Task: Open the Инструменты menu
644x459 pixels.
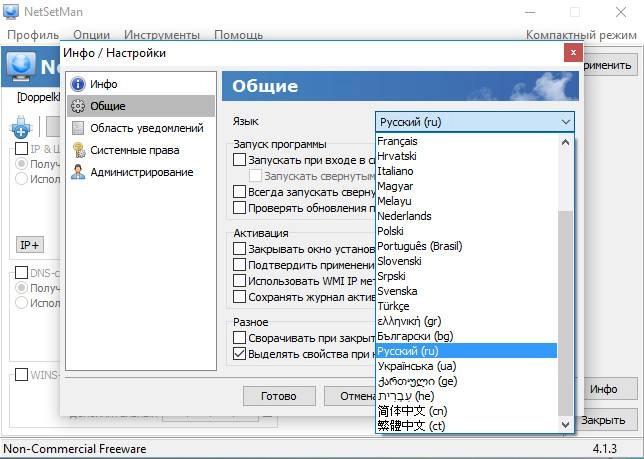Action: click(162, 35)
